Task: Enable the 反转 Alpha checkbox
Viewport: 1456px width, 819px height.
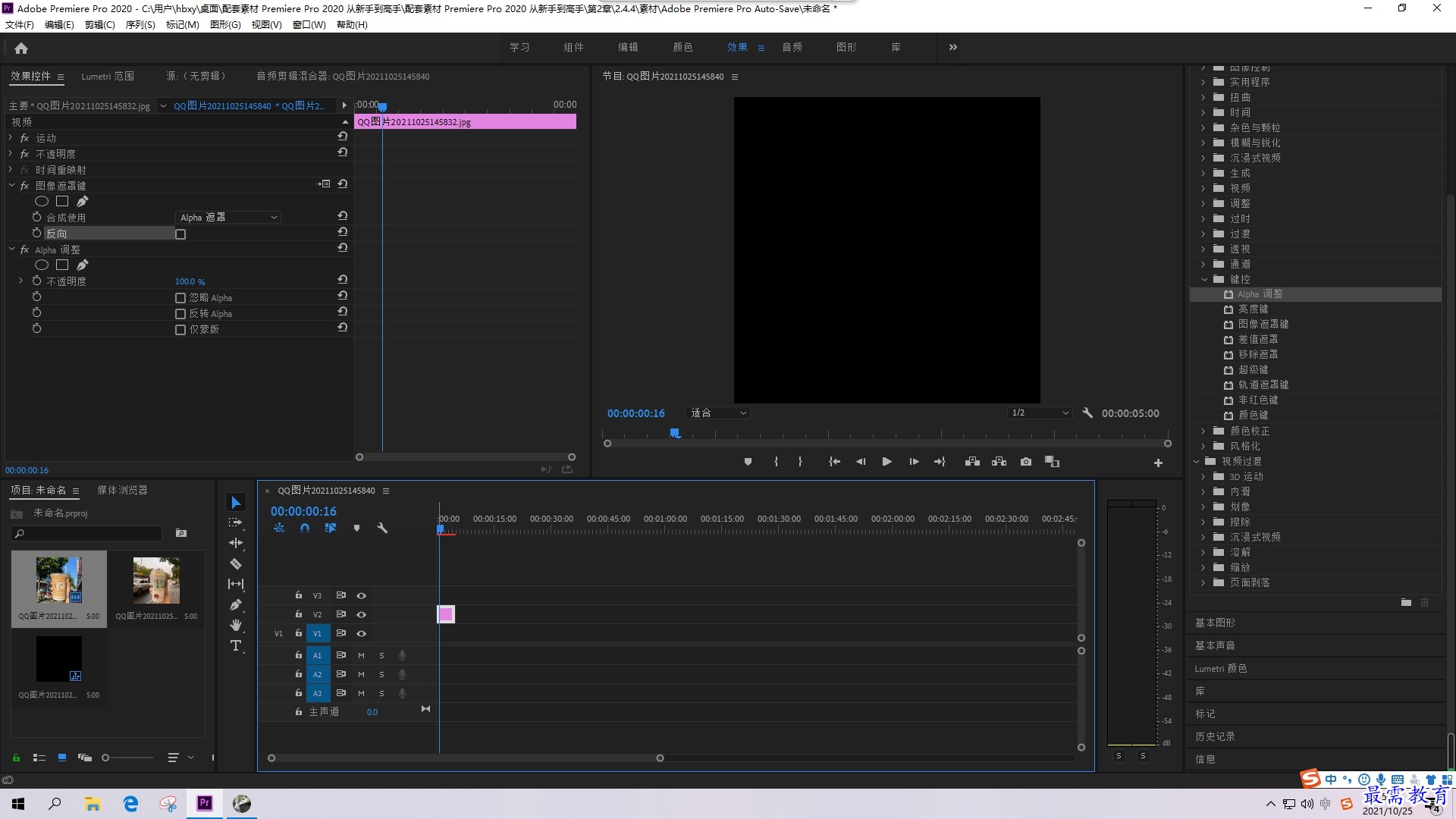Action: tap(180, 314)
